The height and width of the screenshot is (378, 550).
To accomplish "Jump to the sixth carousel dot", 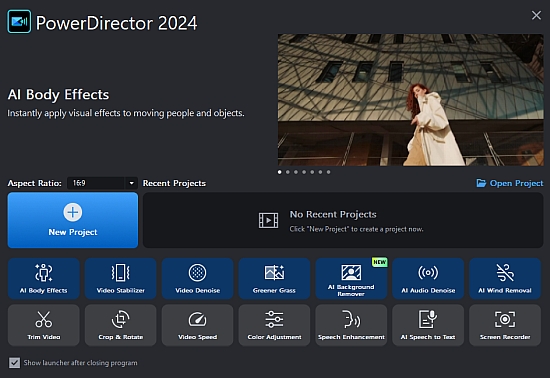I will tap(320, 172).
